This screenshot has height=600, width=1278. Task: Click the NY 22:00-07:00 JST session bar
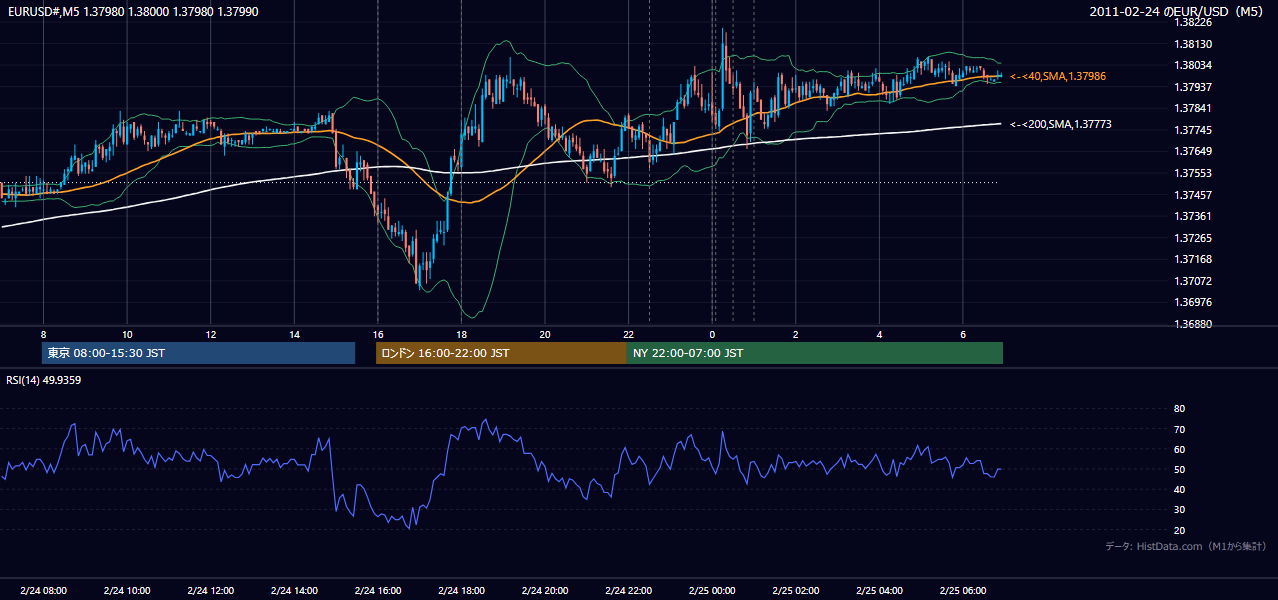click(815, 353)
